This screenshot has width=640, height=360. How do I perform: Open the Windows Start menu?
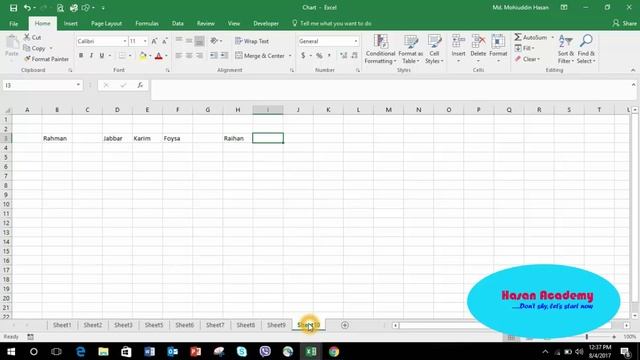coord(11,351)
